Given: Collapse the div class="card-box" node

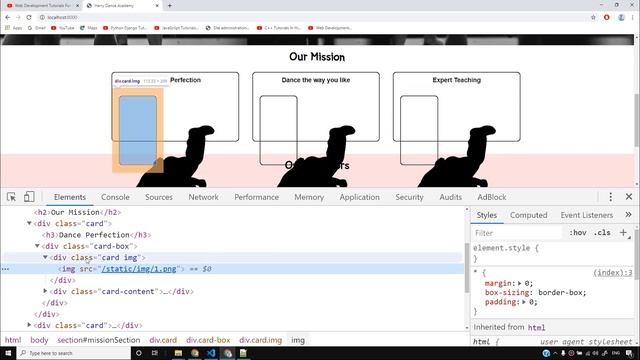Looking at the screenshot, I should tap(37, 246).
